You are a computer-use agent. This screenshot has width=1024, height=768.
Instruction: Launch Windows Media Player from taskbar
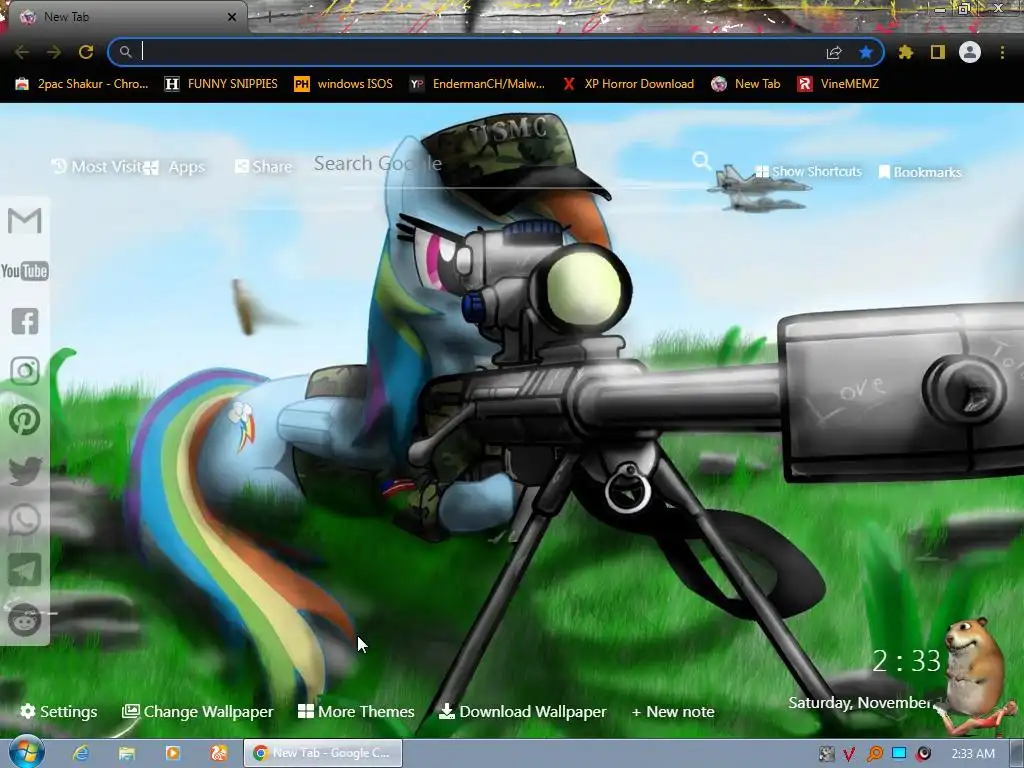(x=172, y=754)
